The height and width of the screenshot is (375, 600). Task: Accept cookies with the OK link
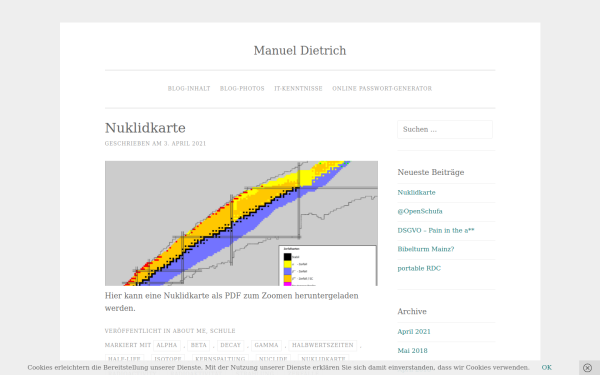pos(546,367)
